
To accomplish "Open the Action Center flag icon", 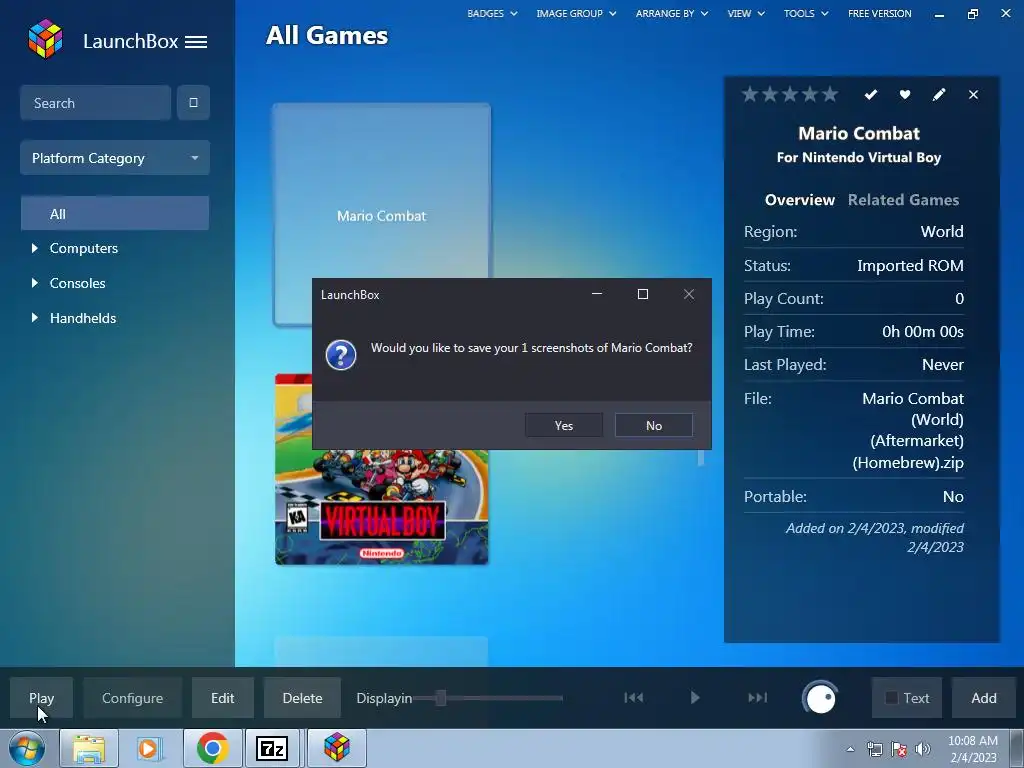I will pos(899,749).
